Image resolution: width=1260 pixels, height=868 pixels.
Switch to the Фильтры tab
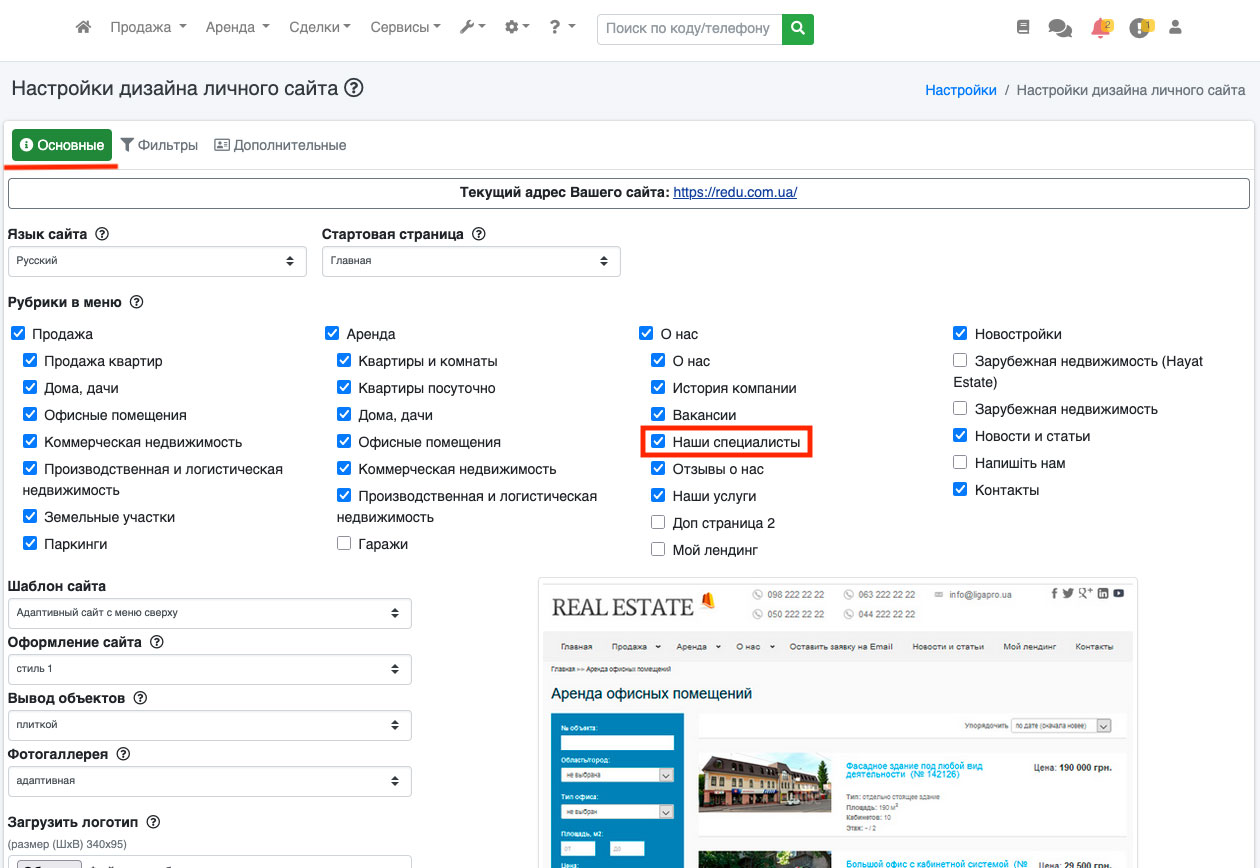coord(159,145)
